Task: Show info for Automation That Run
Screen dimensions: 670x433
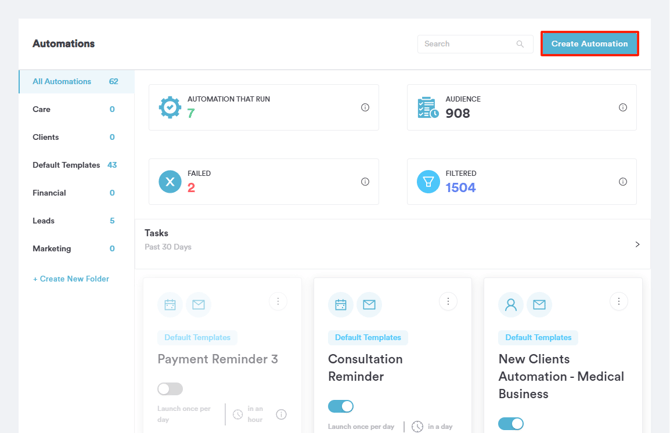Action: (x=365, y=107)
